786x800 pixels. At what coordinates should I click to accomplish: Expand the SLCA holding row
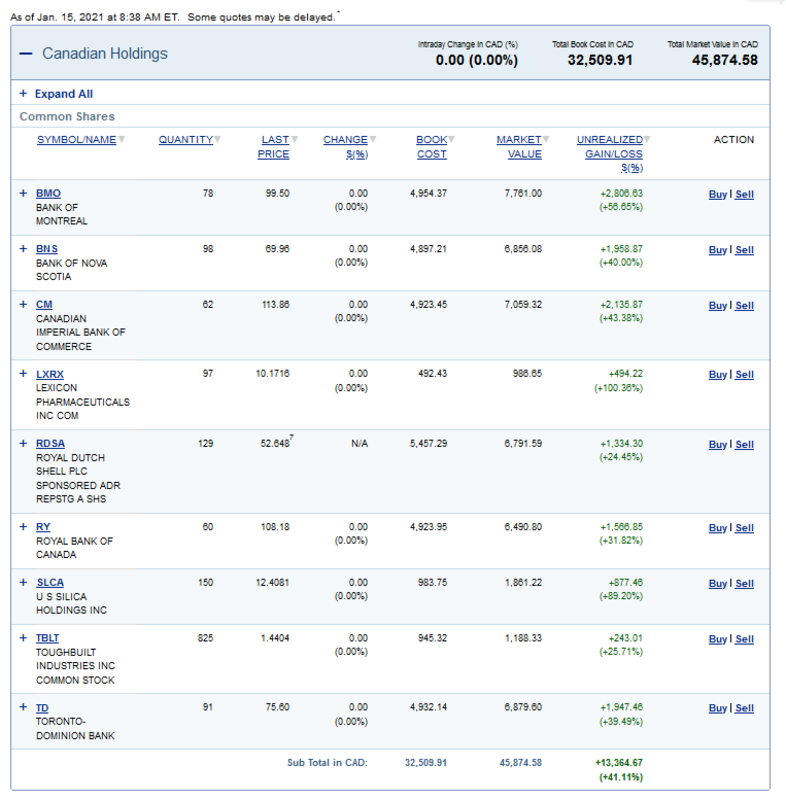coord(23,582)
